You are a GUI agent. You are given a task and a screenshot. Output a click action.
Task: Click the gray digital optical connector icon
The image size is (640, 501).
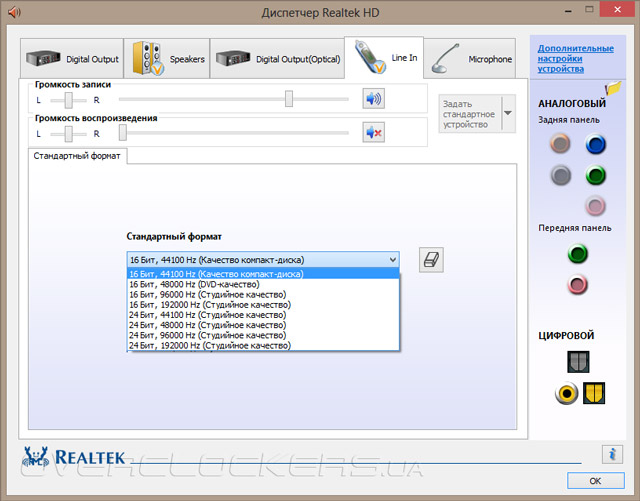tap(578, 362)
